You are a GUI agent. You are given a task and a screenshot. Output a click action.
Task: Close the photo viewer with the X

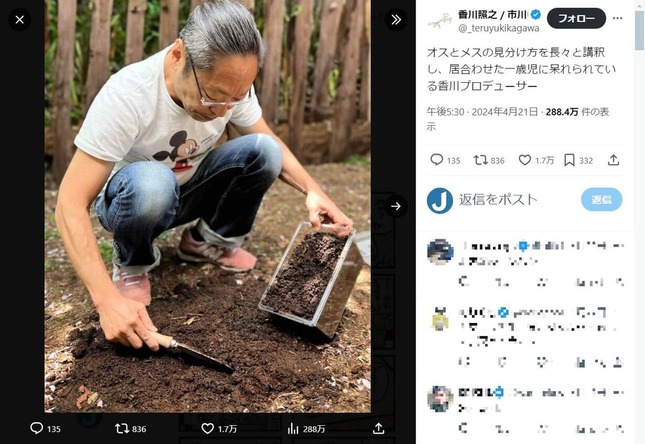point(20,19)
